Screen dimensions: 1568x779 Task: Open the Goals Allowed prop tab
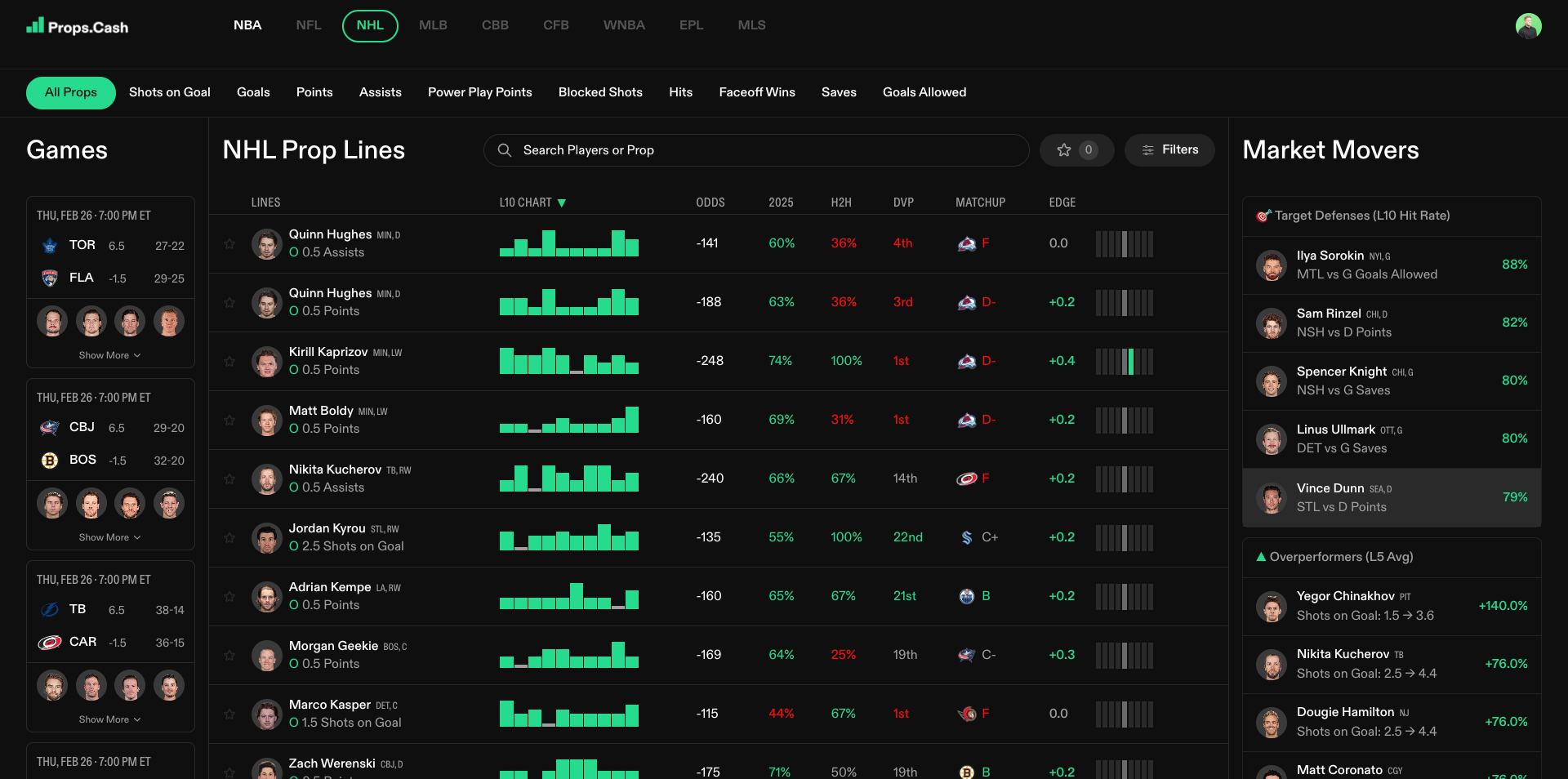[924, 92]
